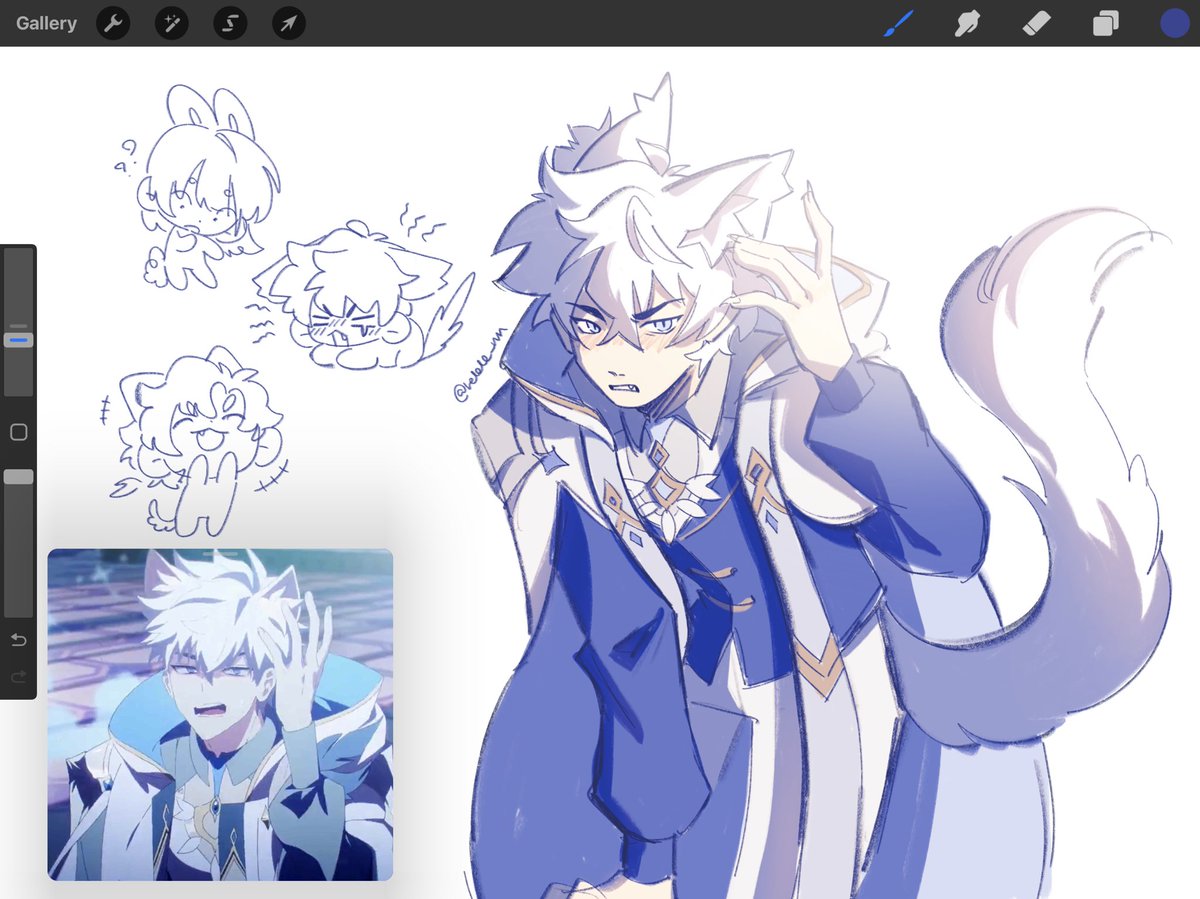Tap the floating reference image window
The image size is (1200, 899).
[220, 714]
